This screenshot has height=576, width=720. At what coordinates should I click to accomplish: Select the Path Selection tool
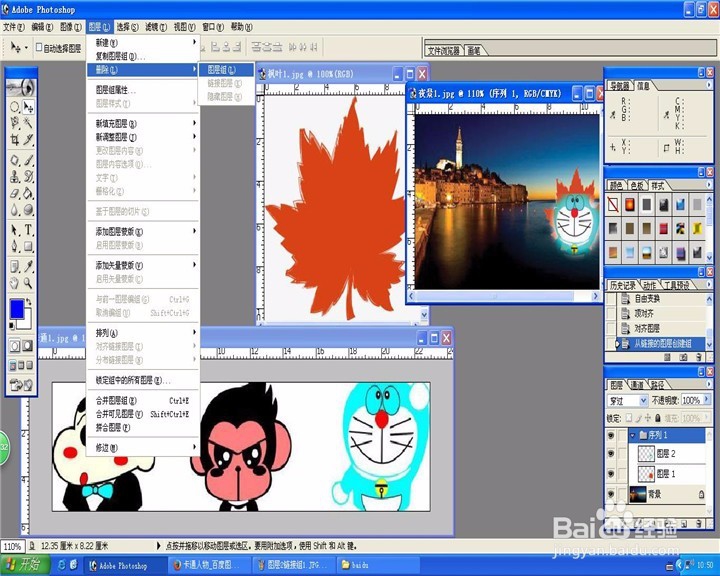[15, 230]
